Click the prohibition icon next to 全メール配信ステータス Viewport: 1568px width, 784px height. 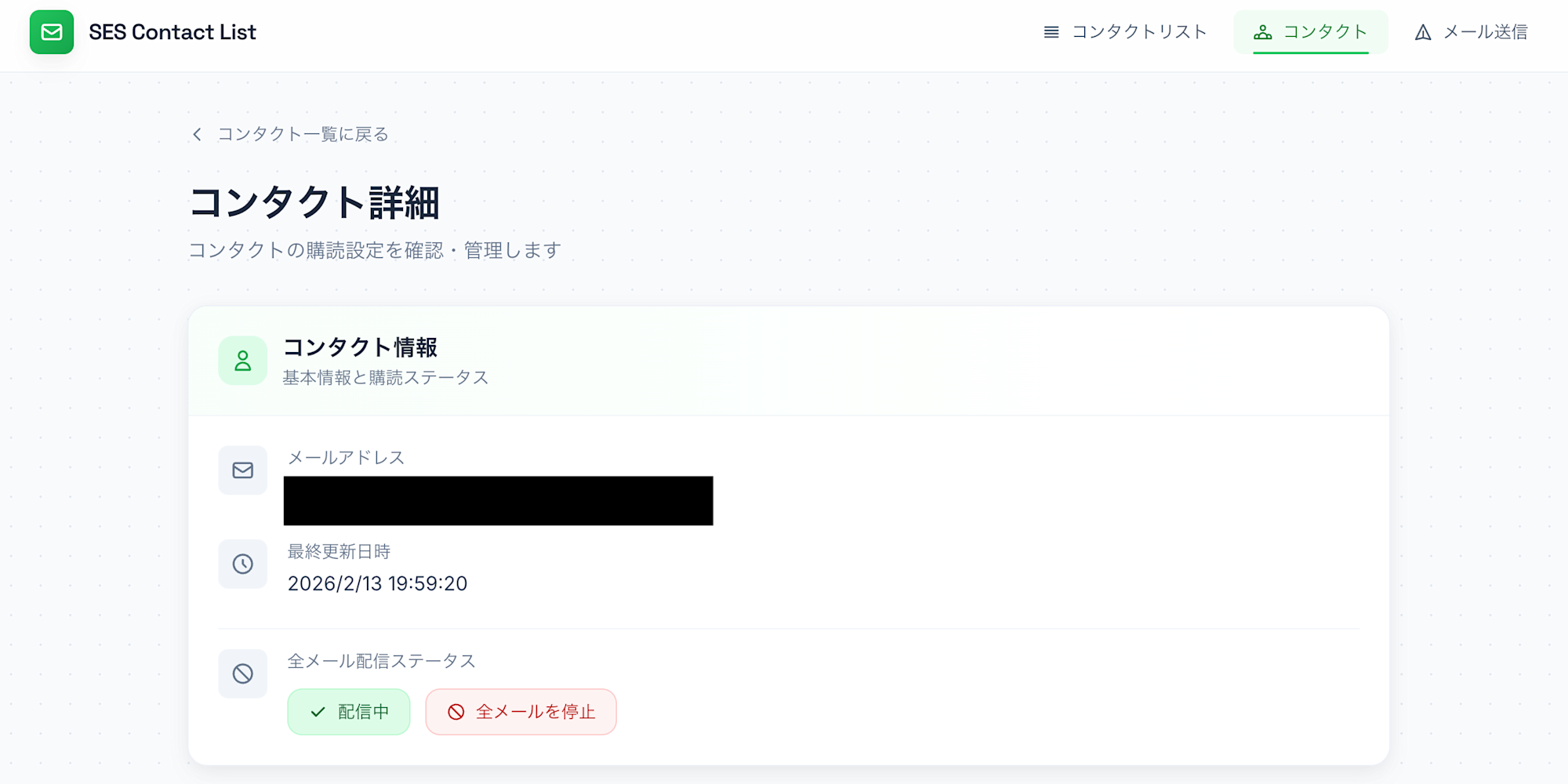(242, 673)
